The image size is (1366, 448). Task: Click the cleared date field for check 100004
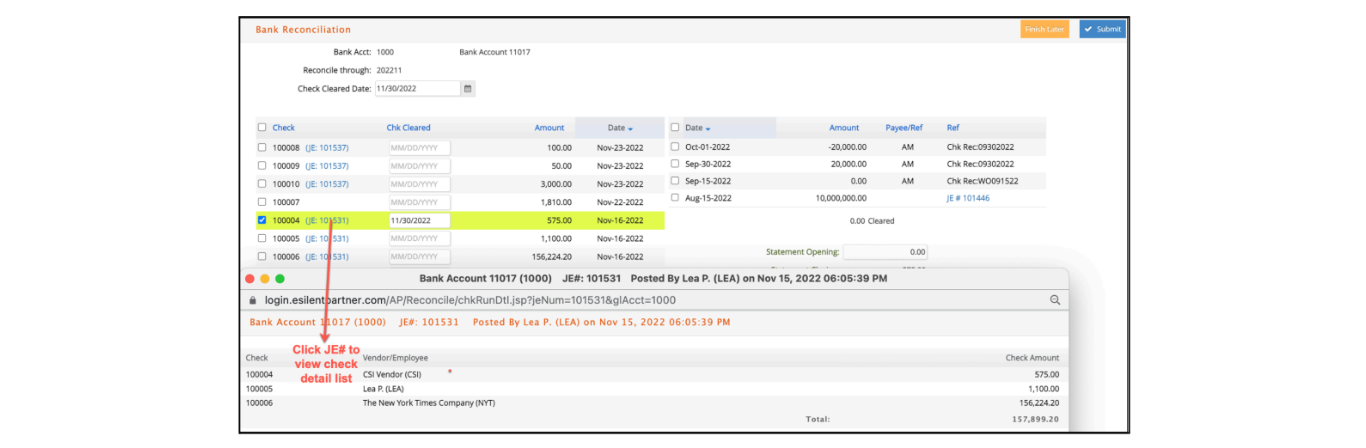[x=419, y=220]
